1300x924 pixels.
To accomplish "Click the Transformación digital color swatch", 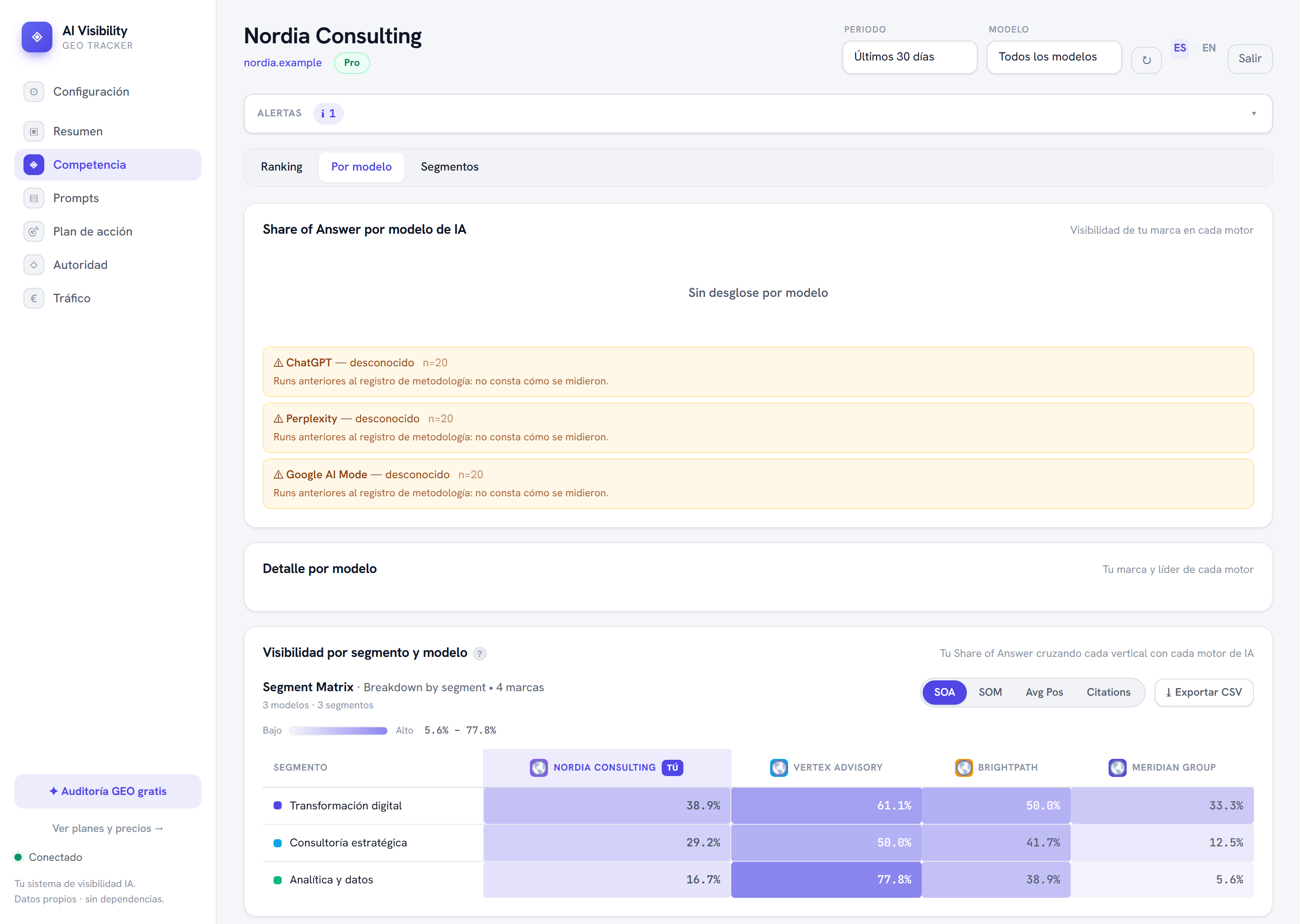I will pos(278,806).
